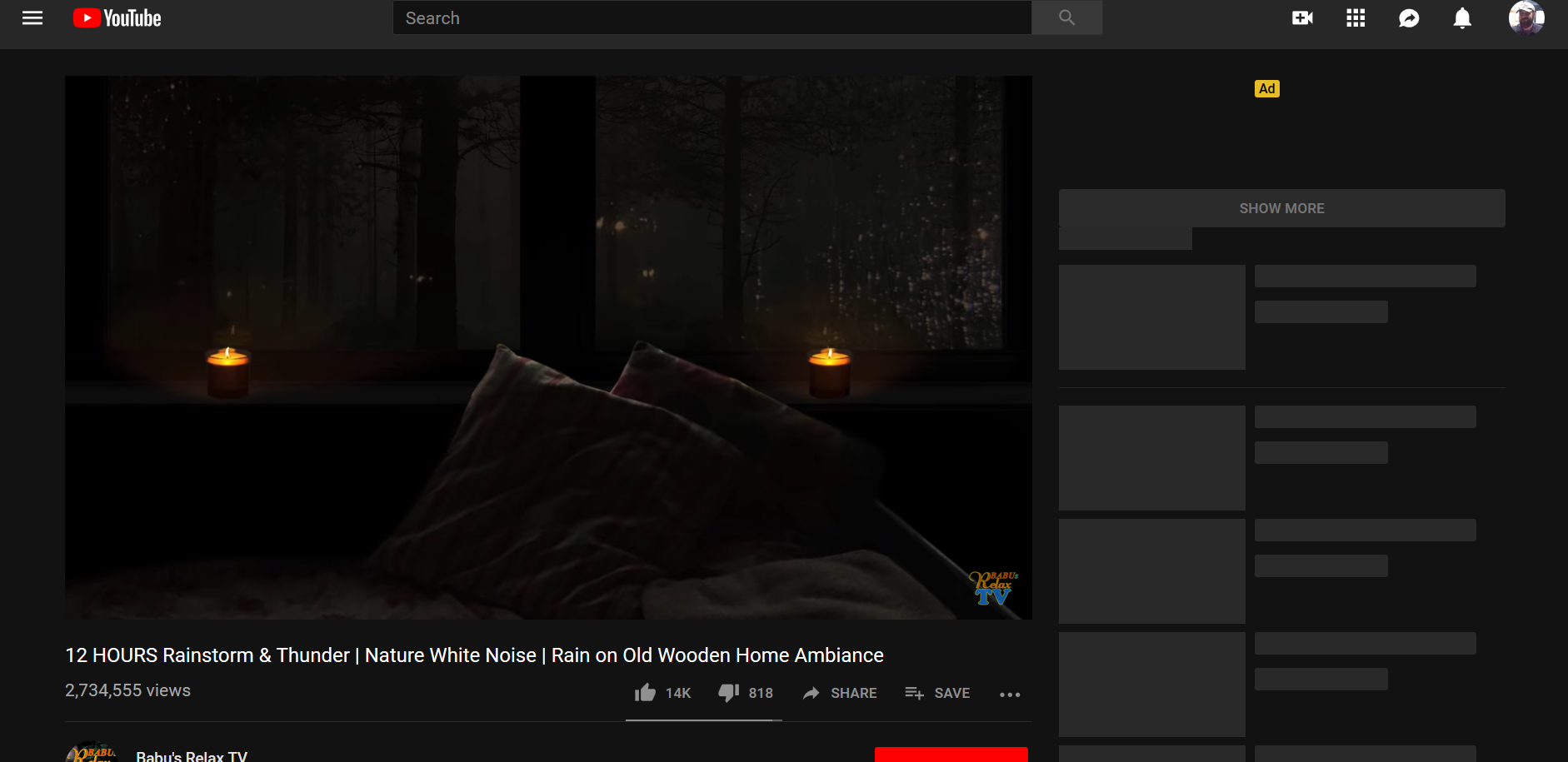
Task: Open the hamburger navigation menu
Action: [x=32, y=17]
